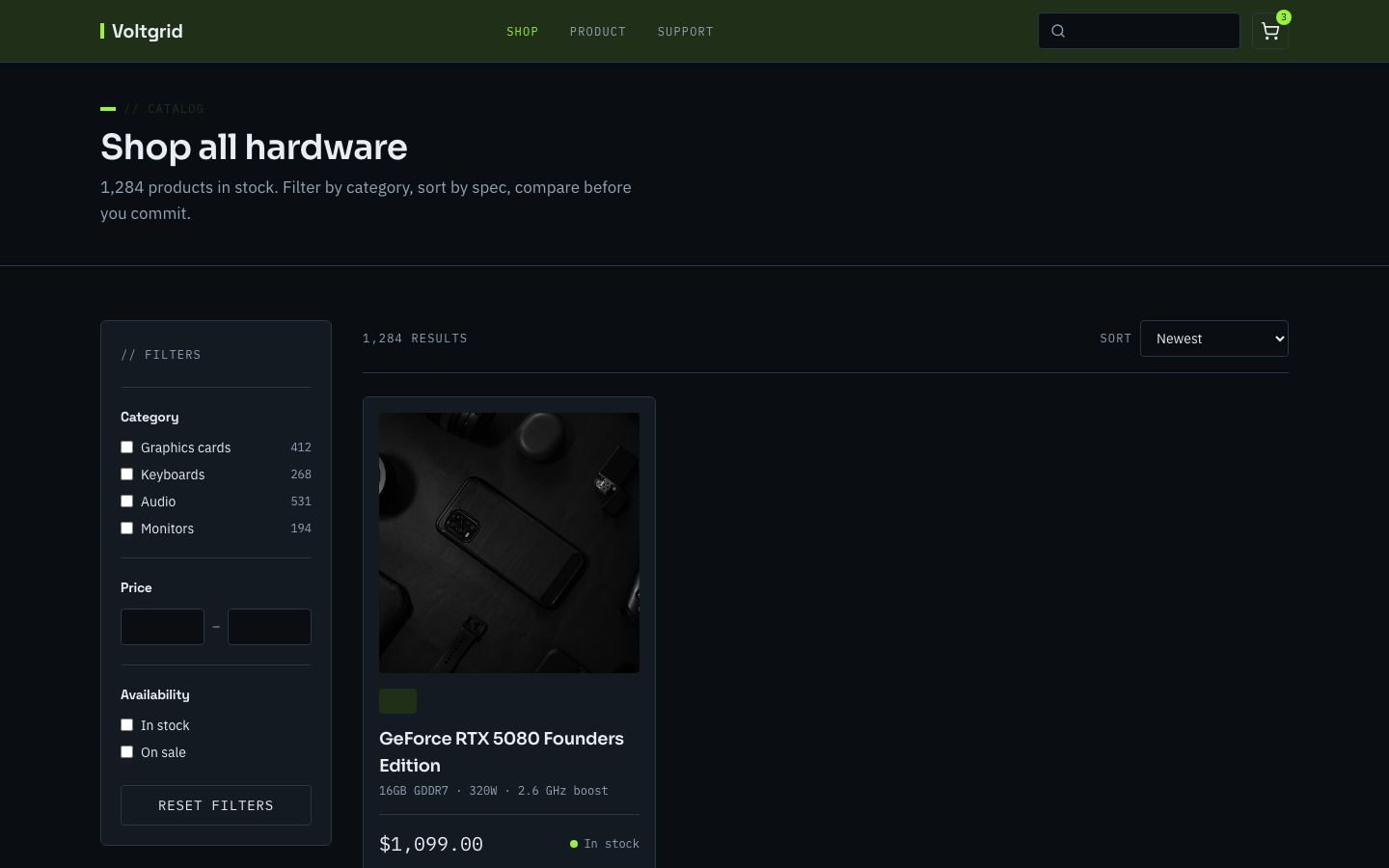
Task: Open the Shop nav item
Action: pos(522,32)
